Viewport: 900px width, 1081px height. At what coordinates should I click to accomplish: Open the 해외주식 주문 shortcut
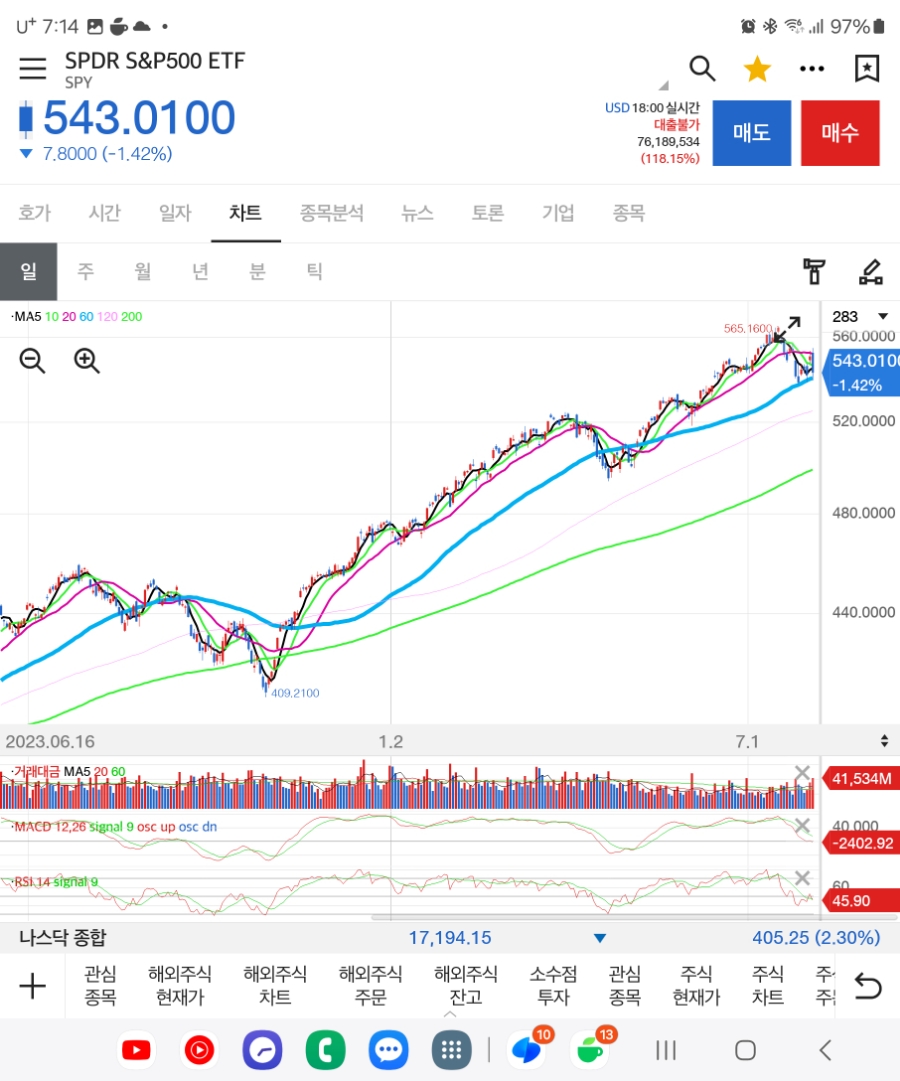tap(370, 986)
